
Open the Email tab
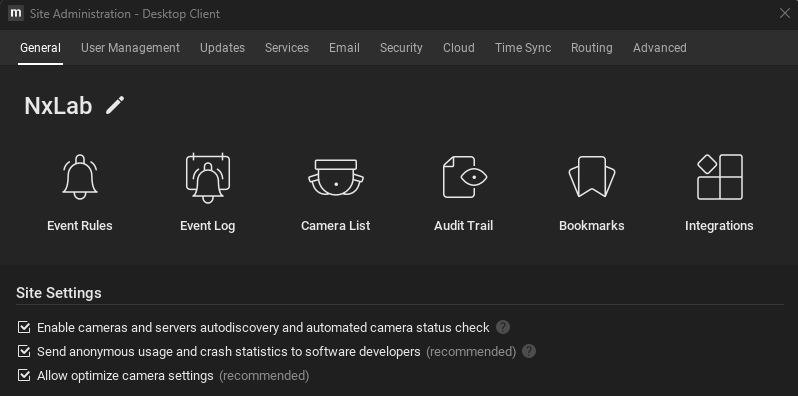pyautogui.click(x=345, y=48)
